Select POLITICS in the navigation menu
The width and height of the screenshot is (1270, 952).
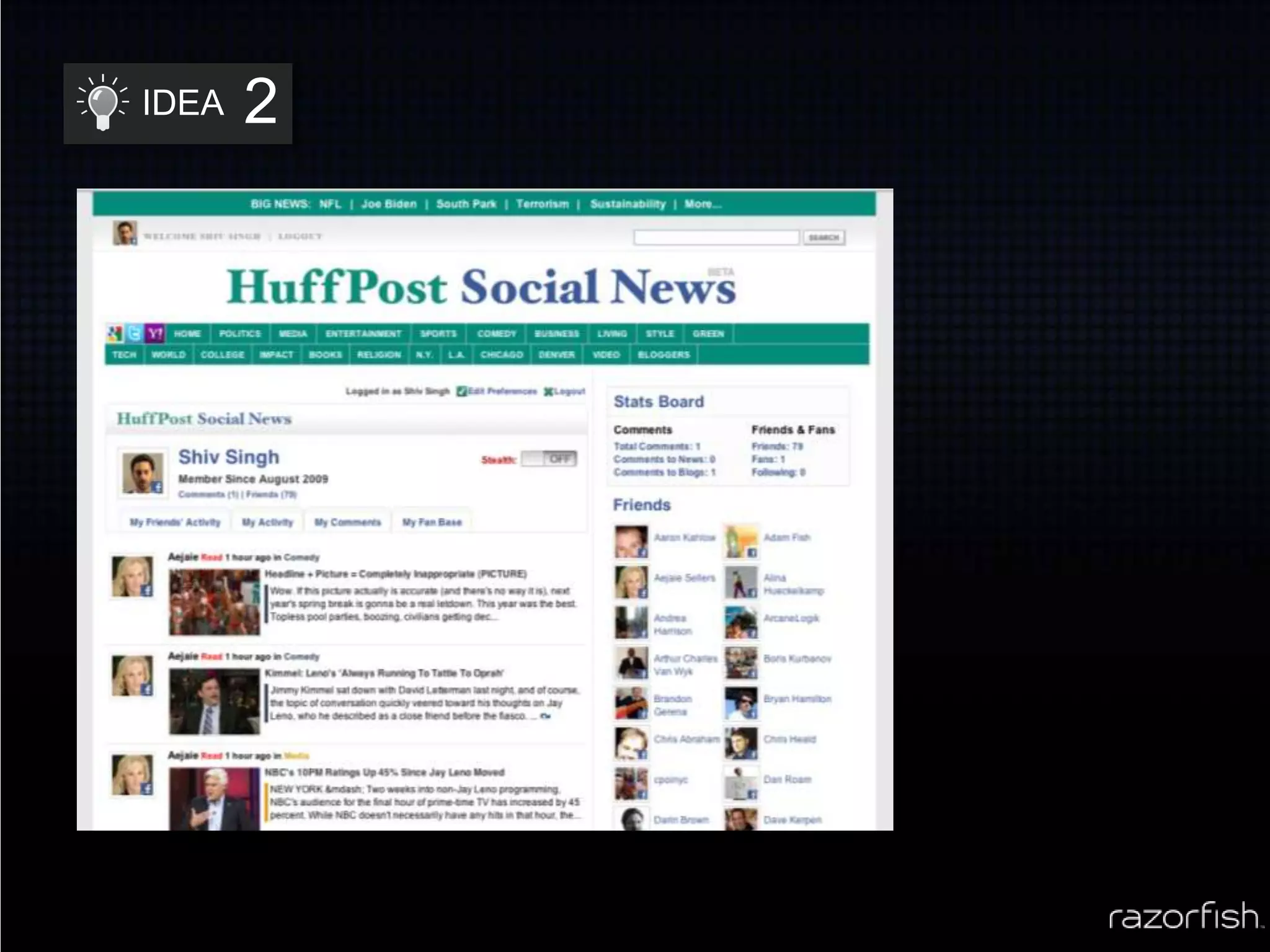tap(239, 333)
